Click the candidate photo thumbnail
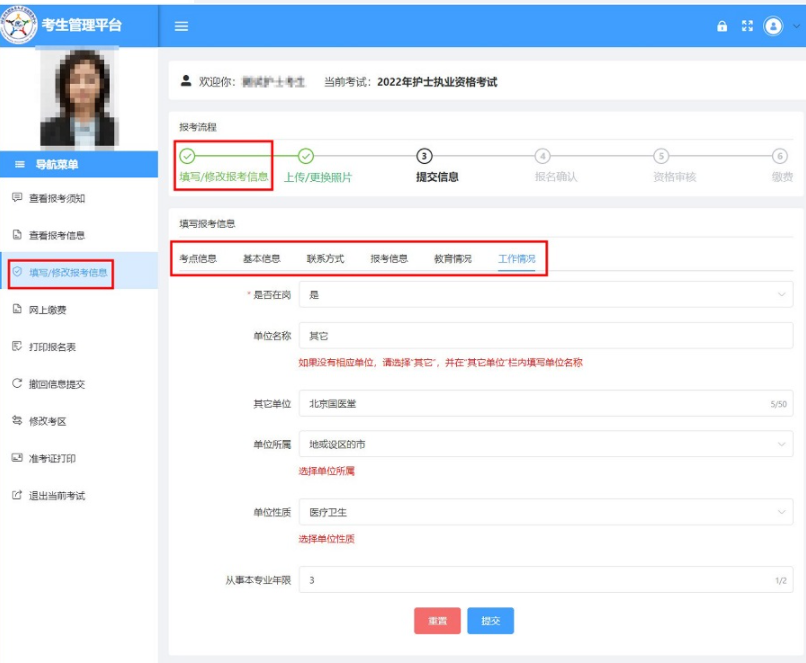The height and width of the screenshot is (663, 806). tap(80, 98)
